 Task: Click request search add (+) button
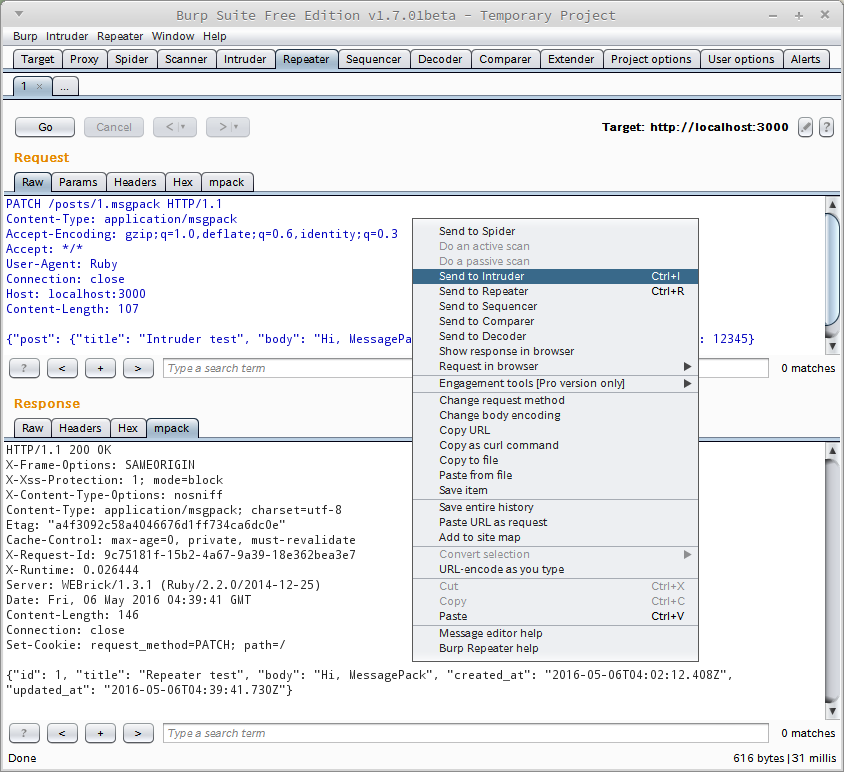pyautogui.click(x=100, y=368)
